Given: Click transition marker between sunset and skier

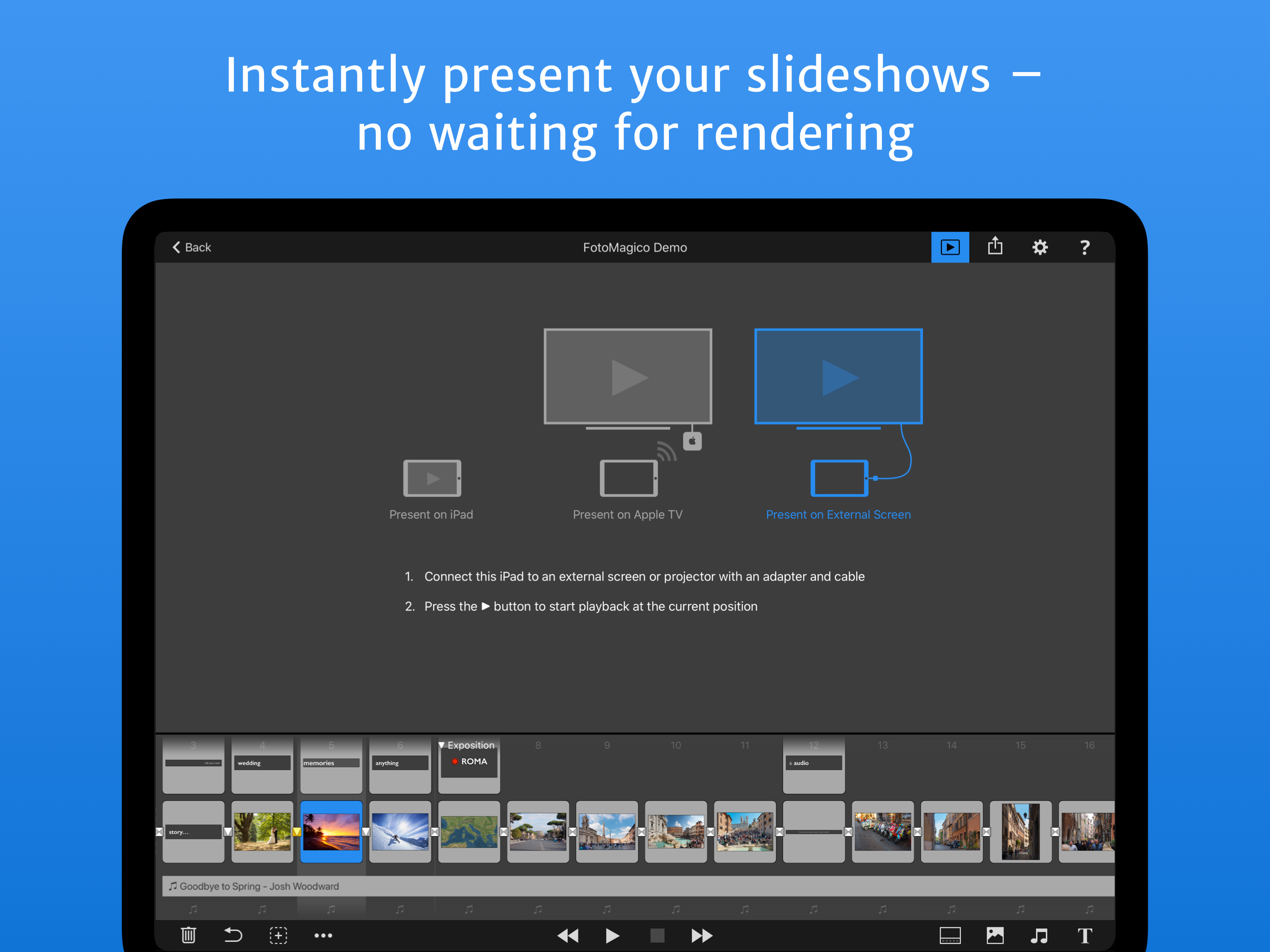Looking at the screenshot, I should pos(366,832).
